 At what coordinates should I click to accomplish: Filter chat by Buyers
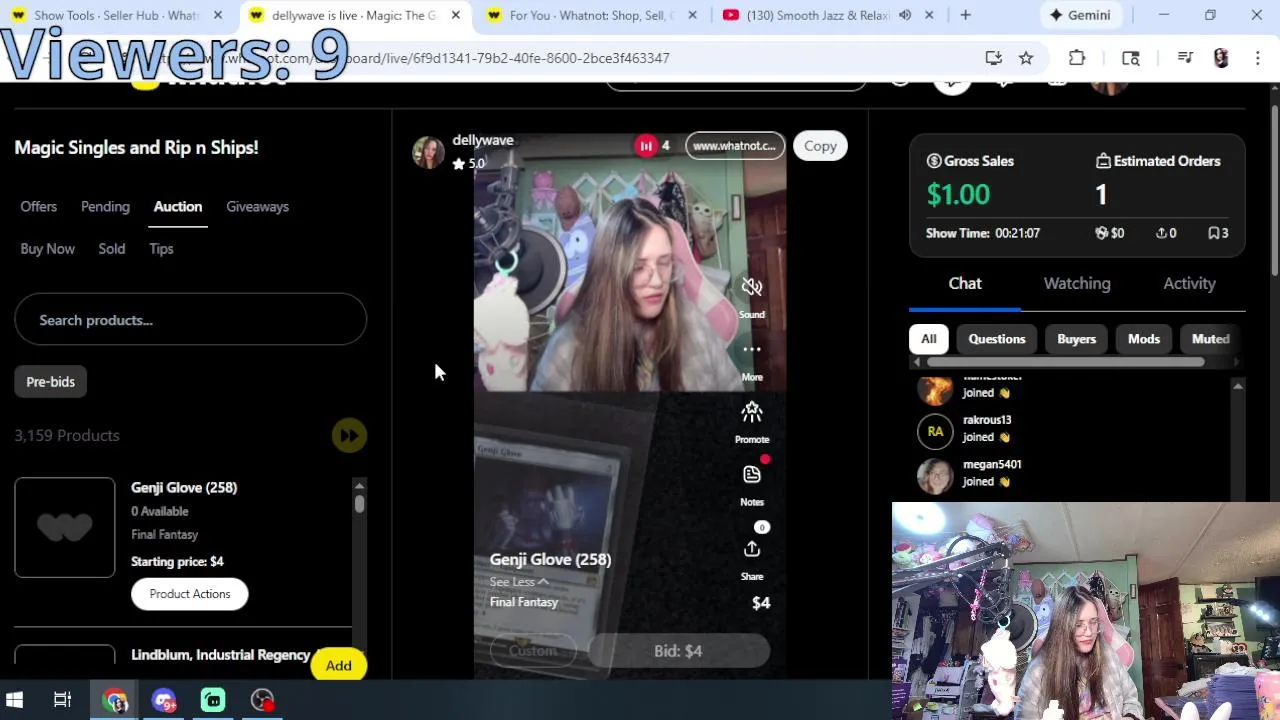pyautogui.click(x=1077, y=339)
